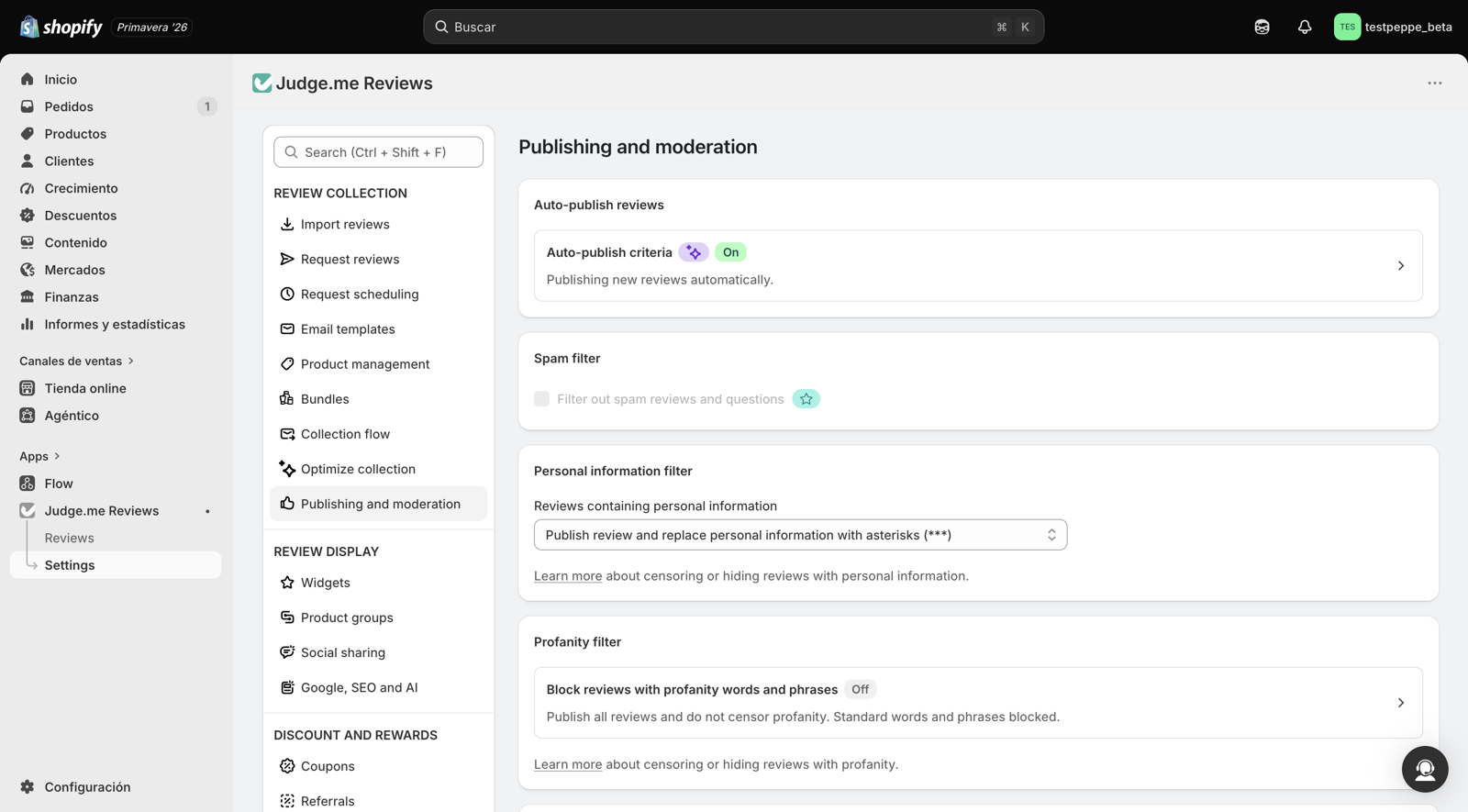Image resolution: width=1468 pixels, height=812 pixels.
Task: Click the Informes y estadísticas chart icon
Action: coord(28,324)
